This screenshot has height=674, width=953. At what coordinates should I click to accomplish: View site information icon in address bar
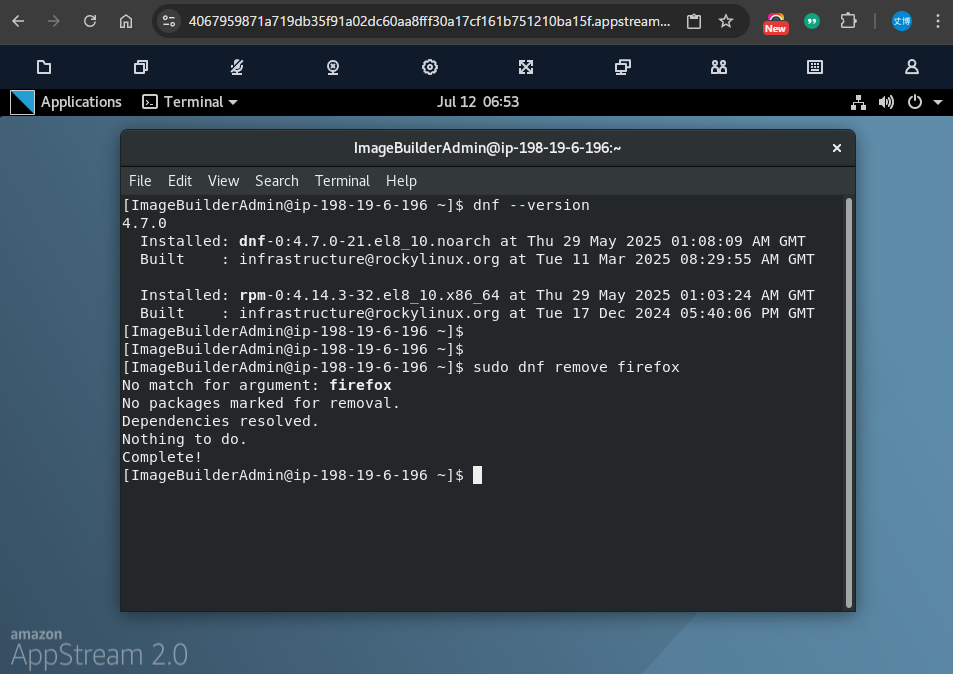click(168, 22)
